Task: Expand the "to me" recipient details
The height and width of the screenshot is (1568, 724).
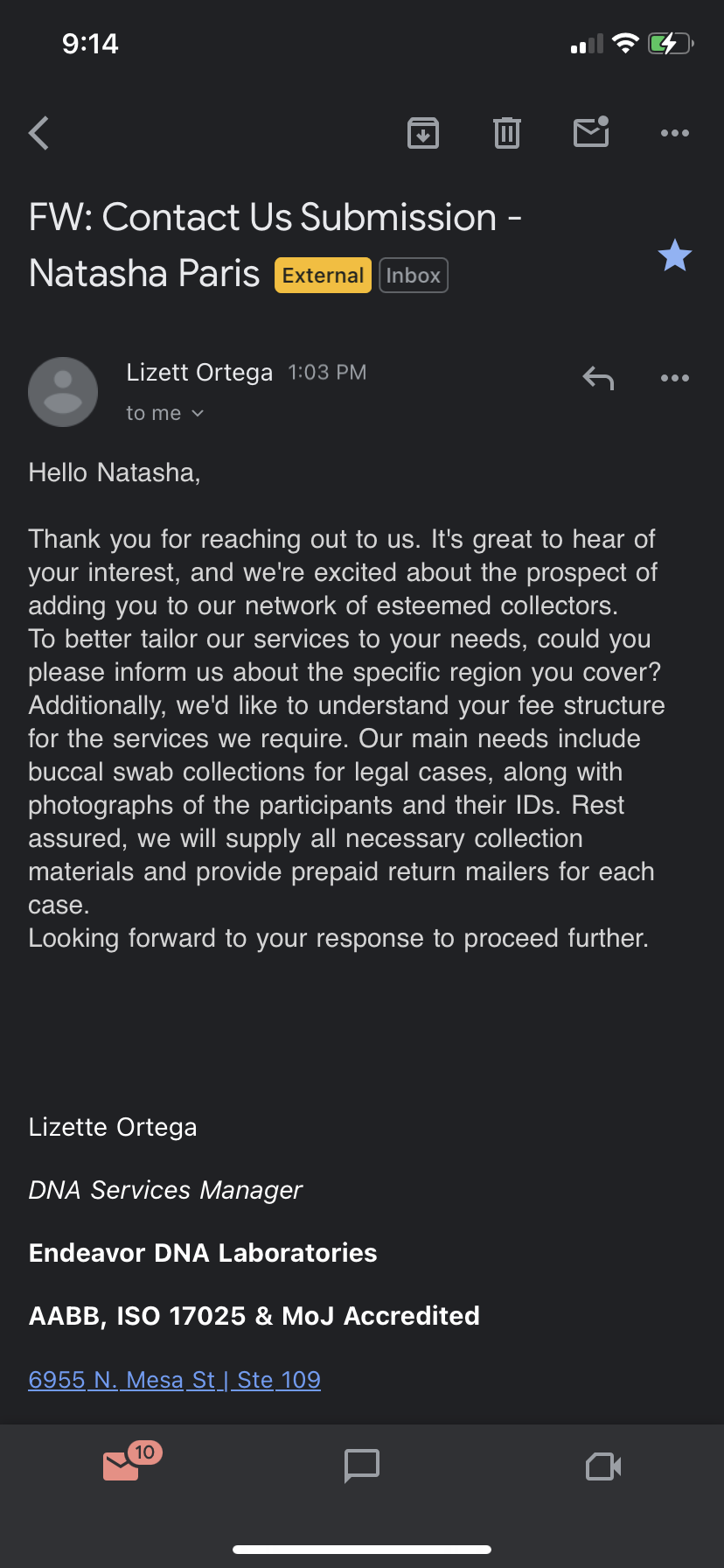Action: point(164,413)
